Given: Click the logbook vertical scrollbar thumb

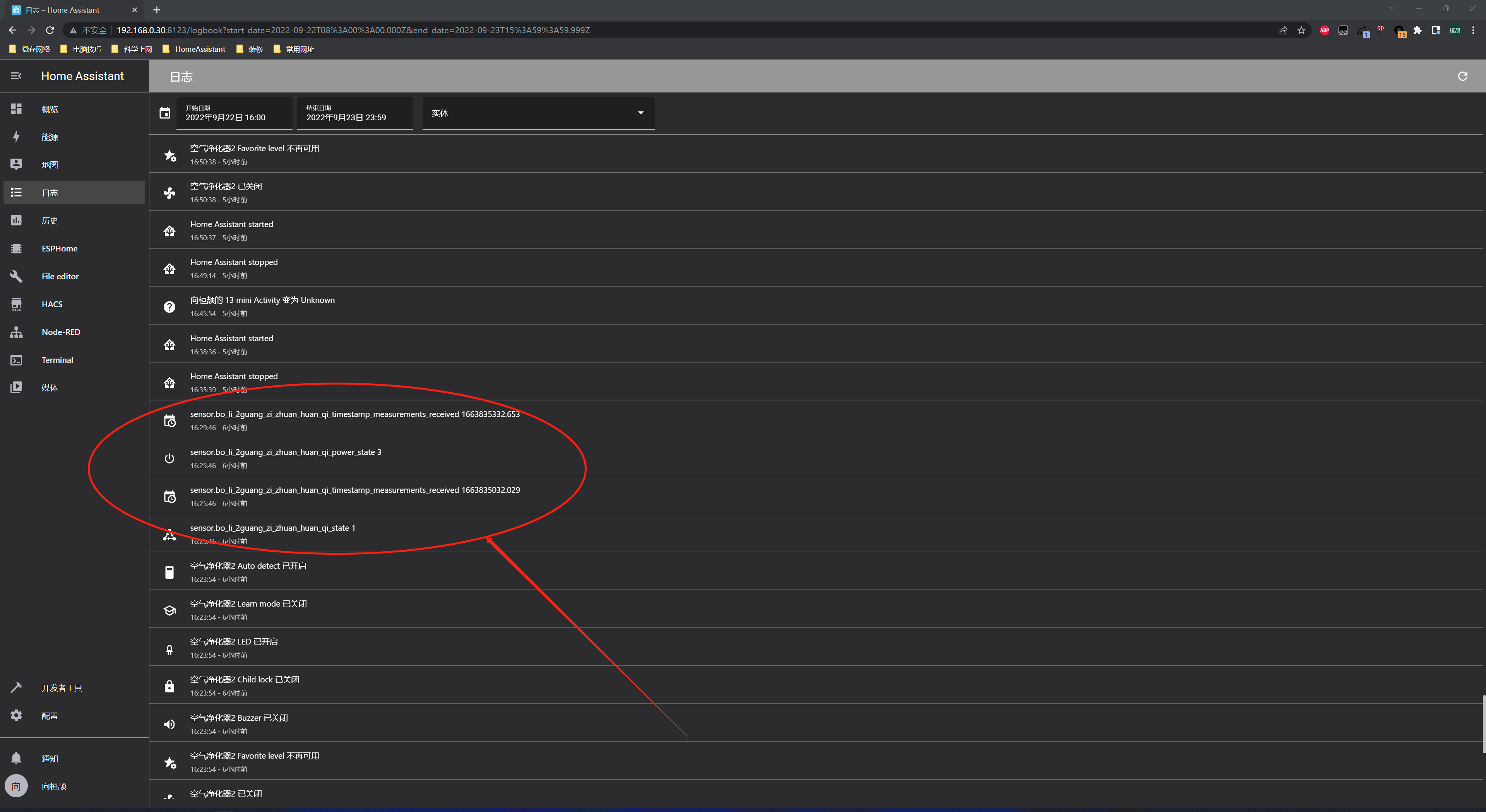Looking at the screenshot, I should 1484,724.
